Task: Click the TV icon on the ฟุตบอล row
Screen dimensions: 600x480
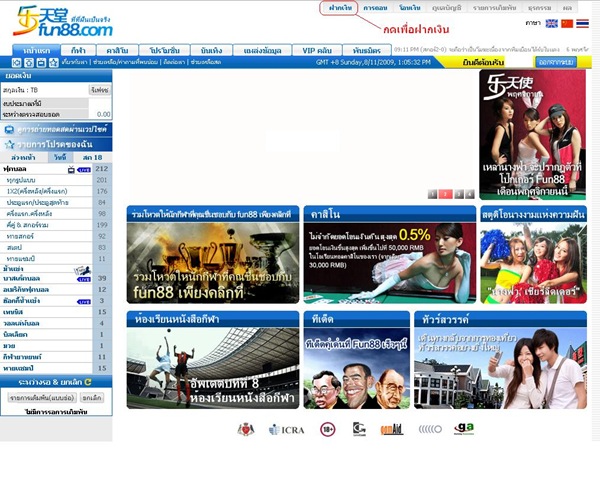Action: click(x=71, y=170)
